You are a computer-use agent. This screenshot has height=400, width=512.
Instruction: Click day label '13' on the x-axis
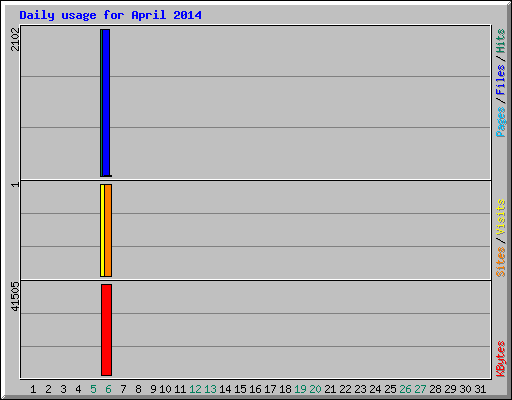click(x=210, y=389)
